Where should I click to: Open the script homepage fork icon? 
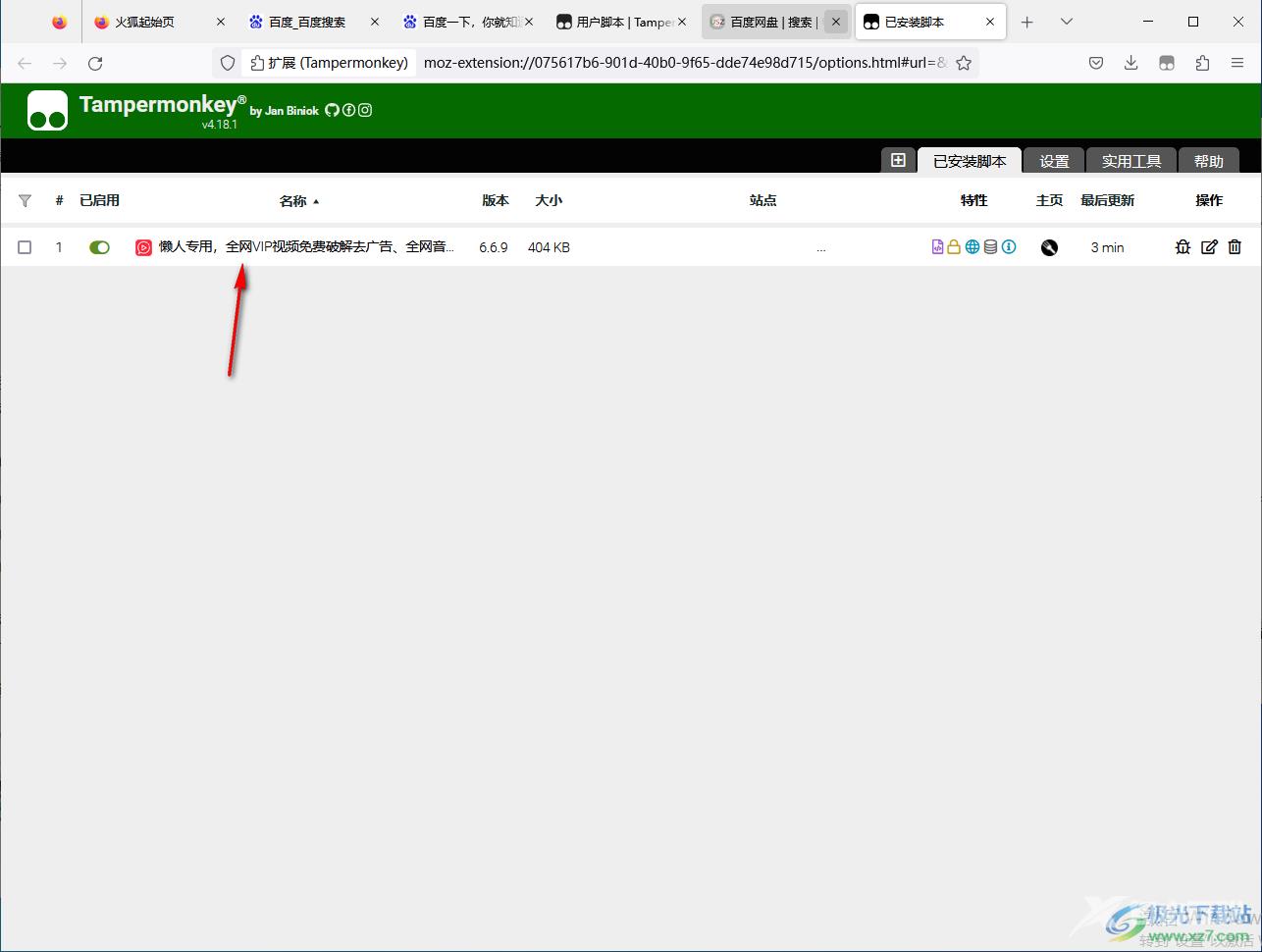click(1049, 247)
